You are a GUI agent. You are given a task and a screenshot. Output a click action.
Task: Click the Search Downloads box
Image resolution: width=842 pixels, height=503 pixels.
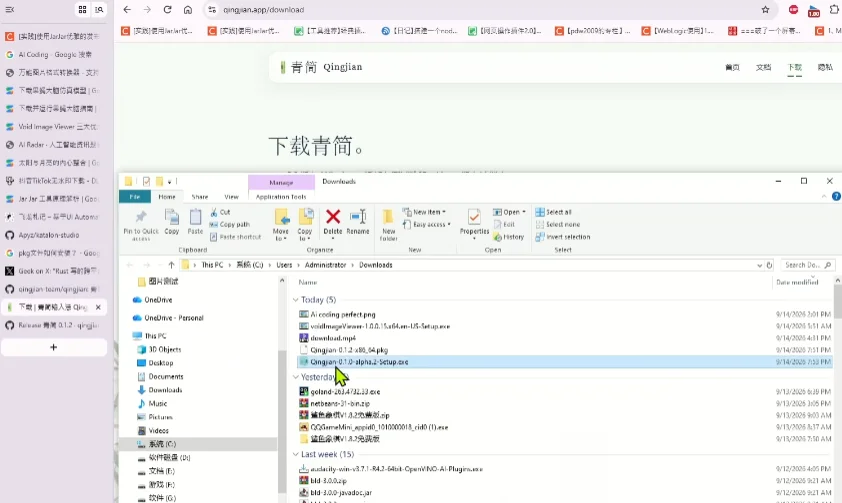click(807, 265)
